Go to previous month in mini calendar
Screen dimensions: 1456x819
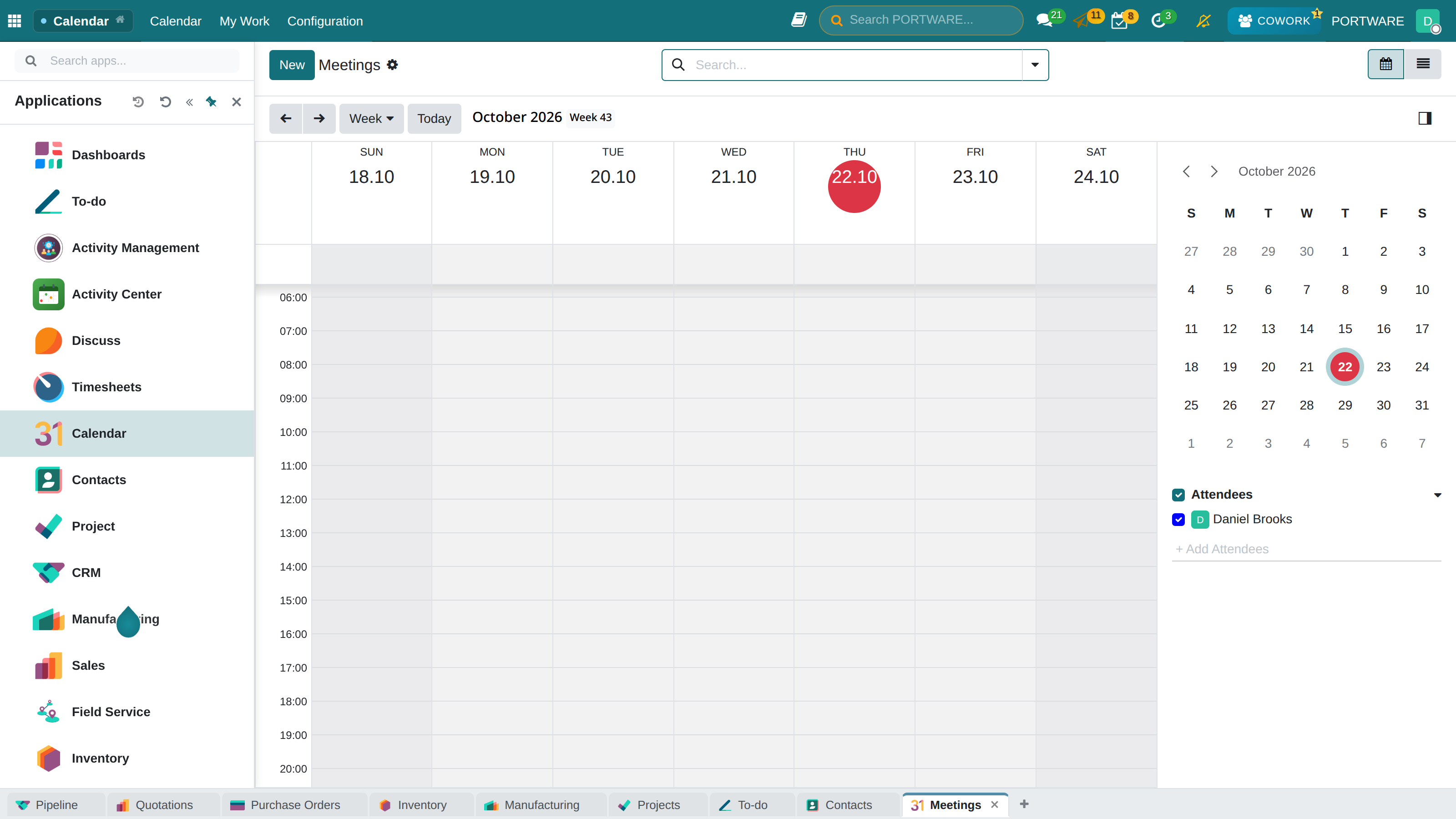(x=1186, y=171)
